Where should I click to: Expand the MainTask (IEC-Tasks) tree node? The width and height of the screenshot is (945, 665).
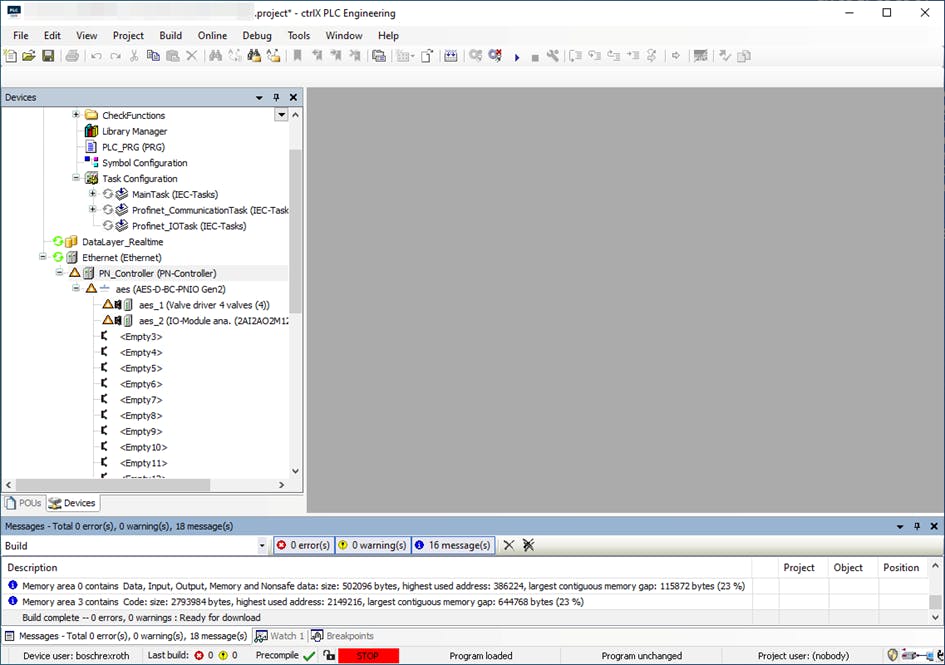point(93,194)
